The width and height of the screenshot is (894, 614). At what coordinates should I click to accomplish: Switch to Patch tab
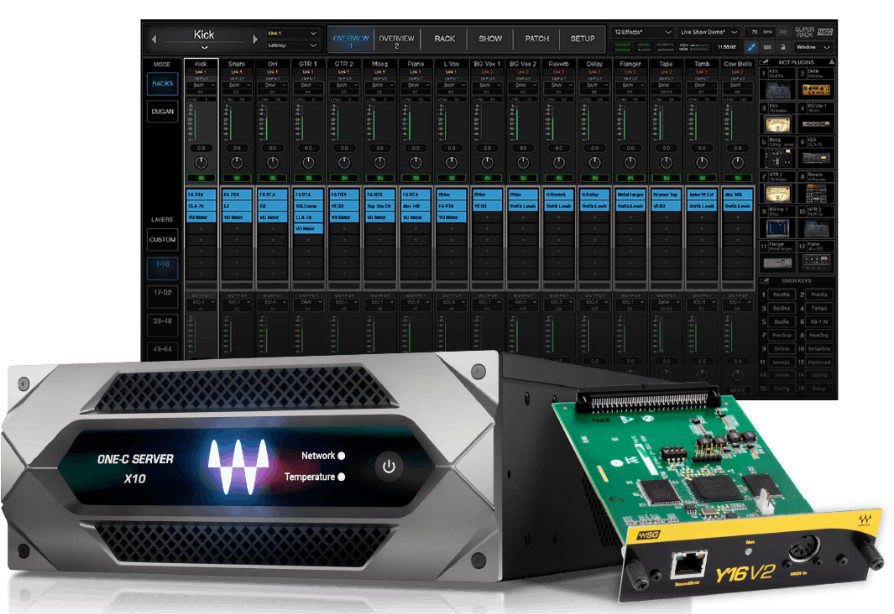[x=537, y=39]
